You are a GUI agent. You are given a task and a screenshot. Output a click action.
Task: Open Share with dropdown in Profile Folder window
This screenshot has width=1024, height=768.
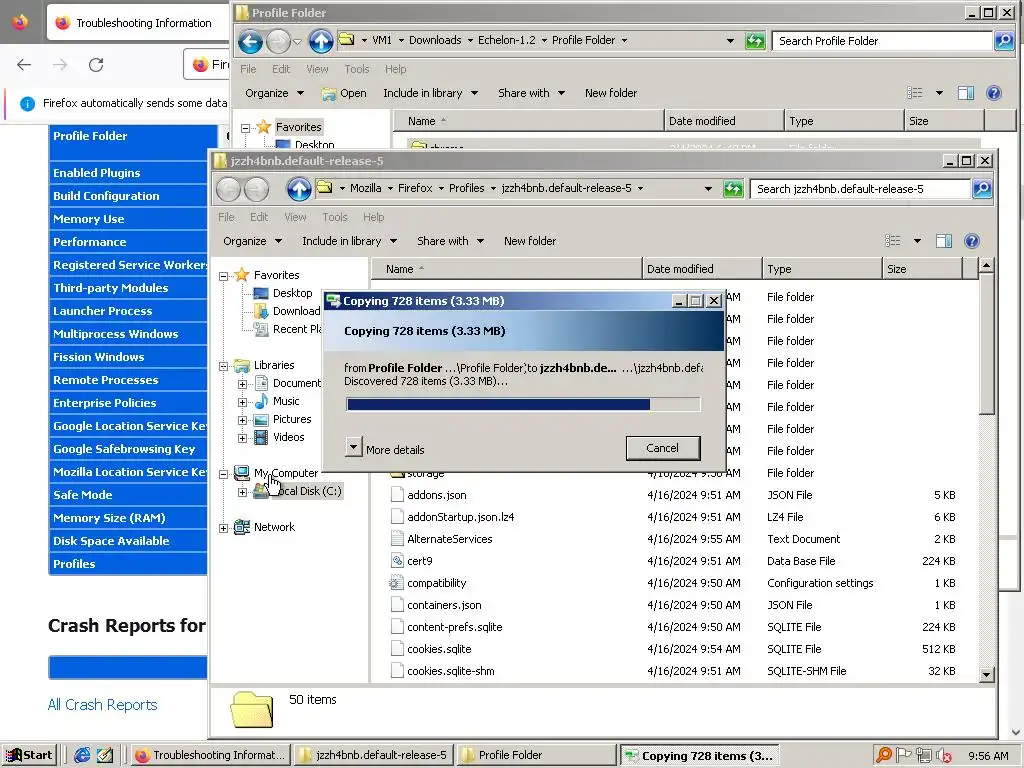[532, 93]
